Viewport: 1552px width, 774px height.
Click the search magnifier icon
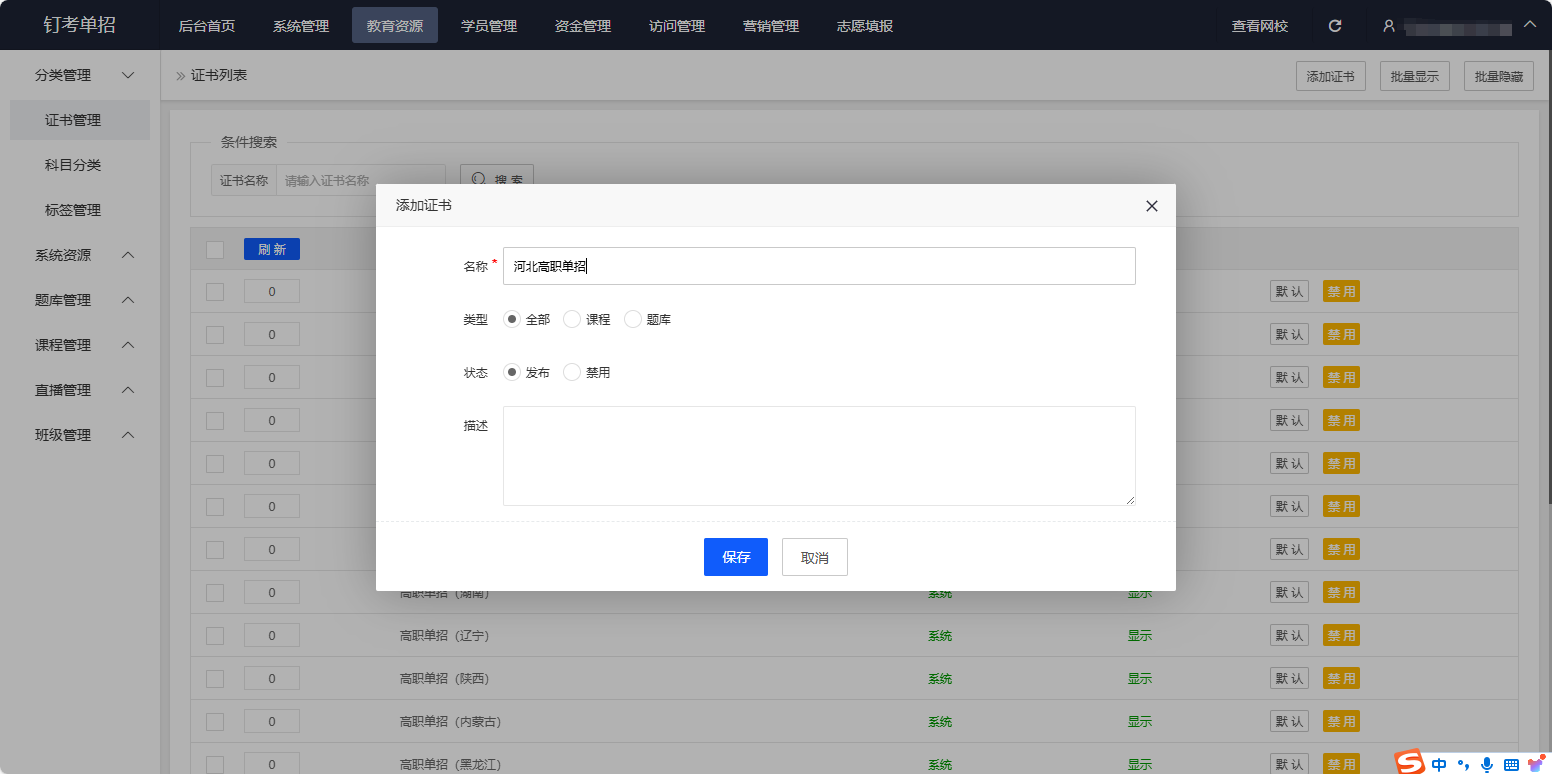tap(479, 180)
